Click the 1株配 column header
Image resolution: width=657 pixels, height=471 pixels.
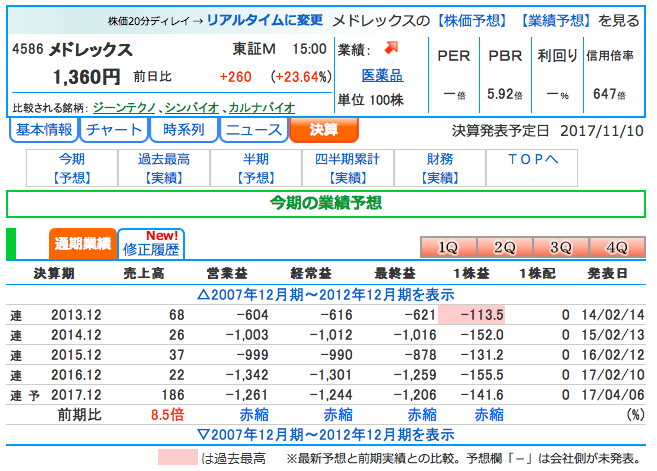tap(538, 273)
